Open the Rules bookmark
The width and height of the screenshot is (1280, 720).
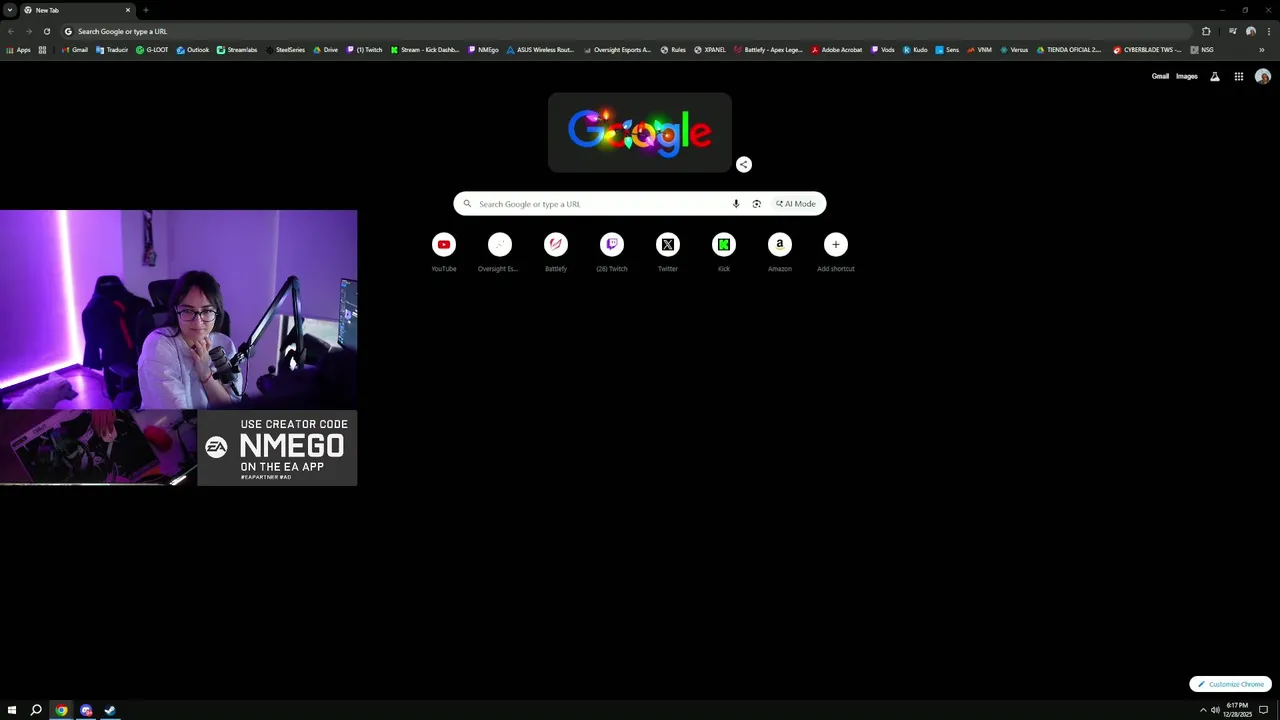[x=673, y=49]
